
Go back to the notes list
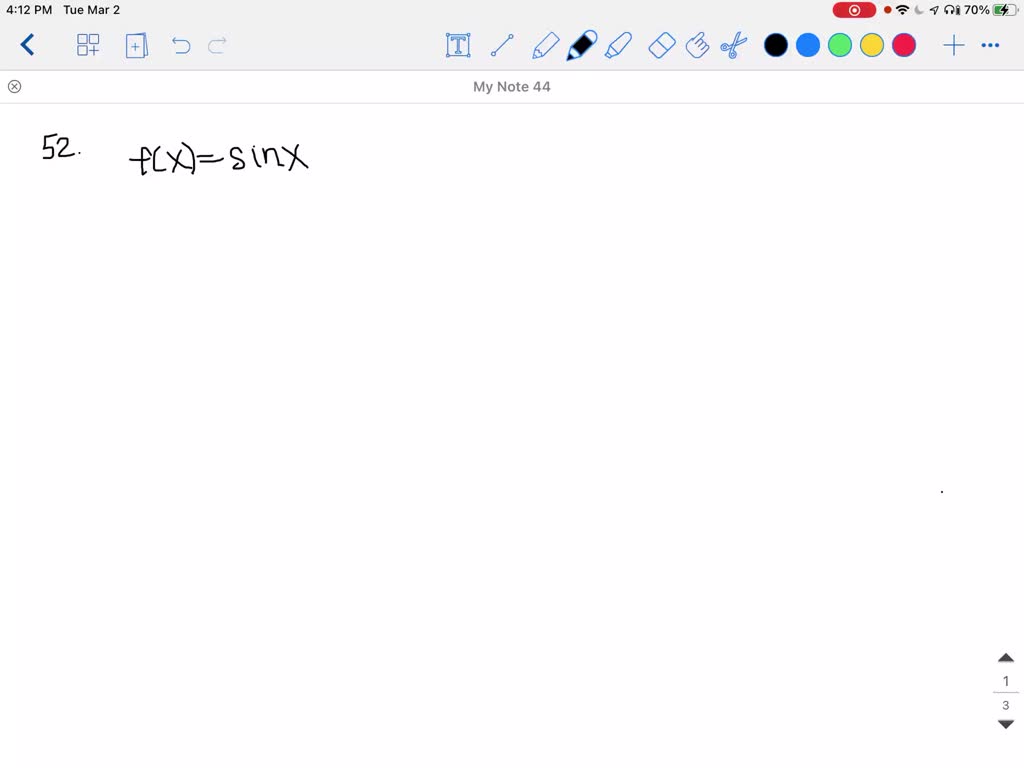click(x=28, y=45)
